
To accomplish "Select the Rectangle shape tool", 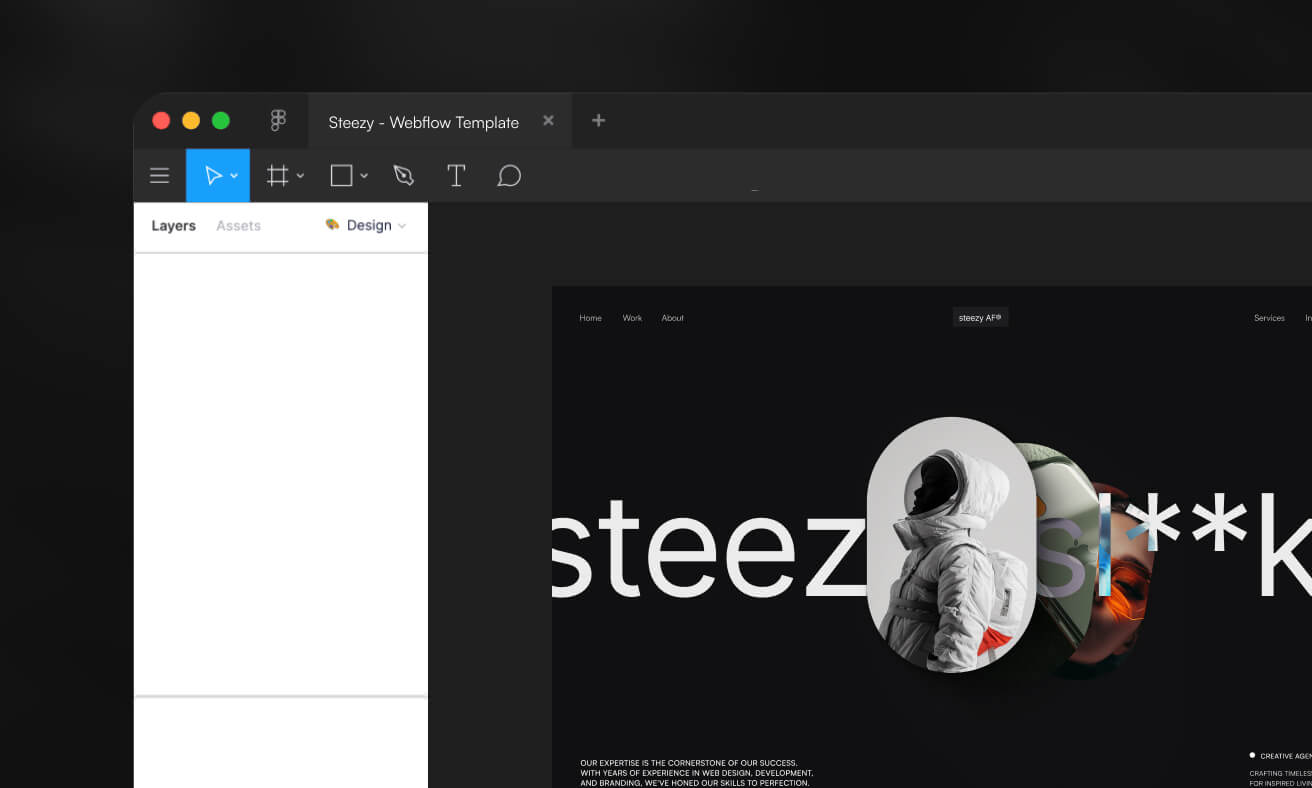I will [341, 176].
